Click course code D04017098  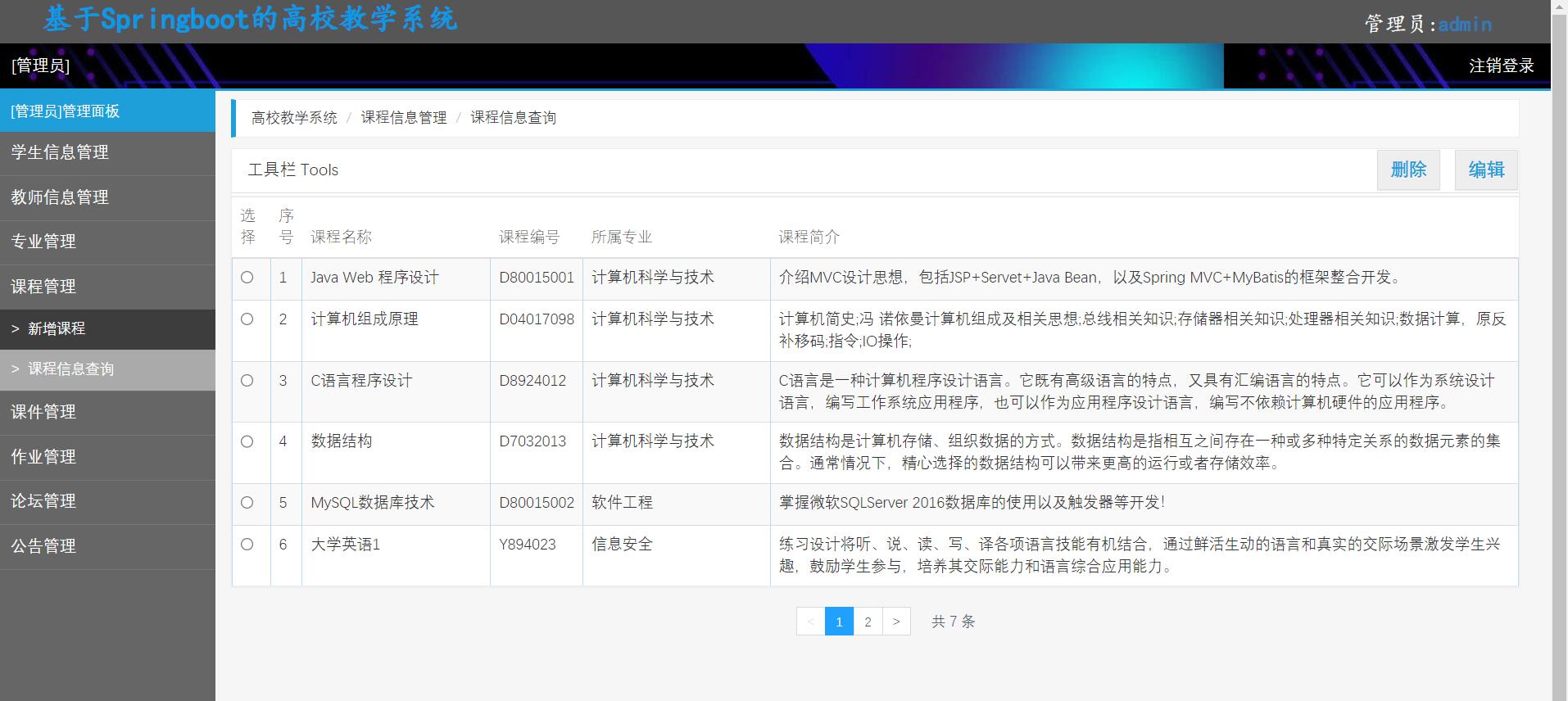click(x=537, y=319)
